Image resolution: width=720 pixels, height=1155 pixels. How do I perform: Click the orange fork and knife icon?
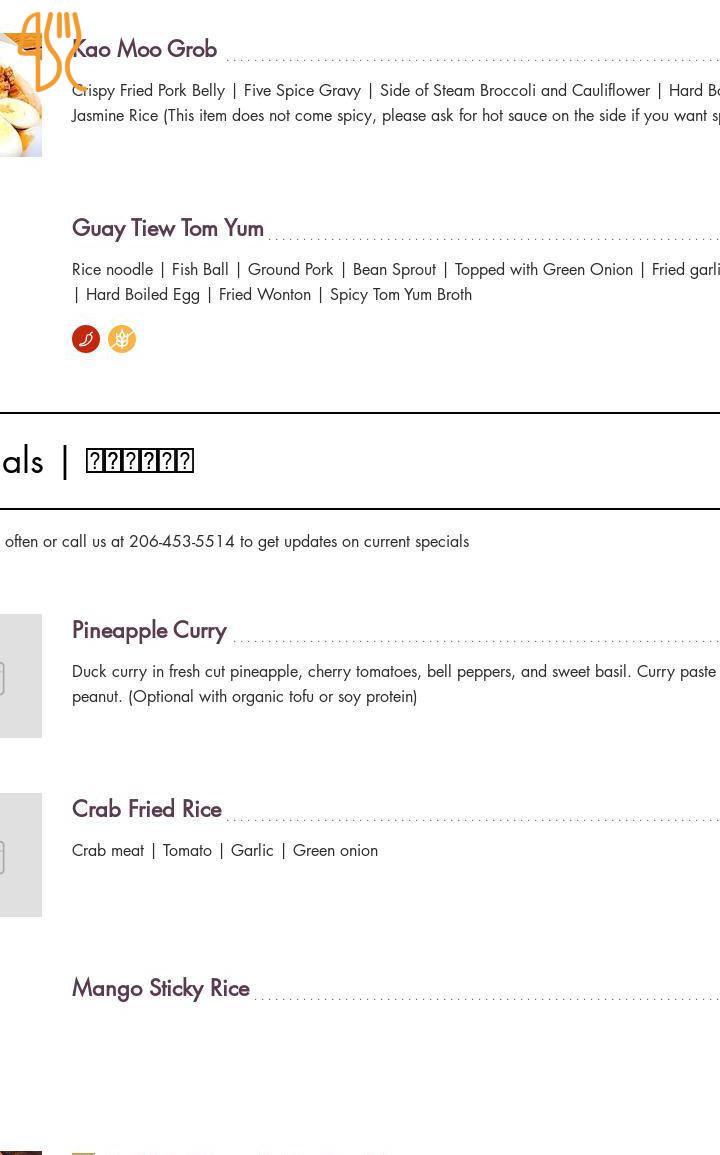tap(50, 50)
